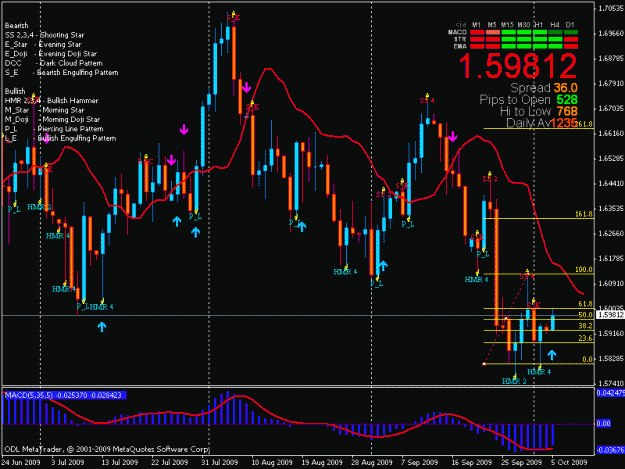Select the cyan up arrow above the P_L label near 28 Aug
The height and width of the screenshot is (469, 625).
383,265
